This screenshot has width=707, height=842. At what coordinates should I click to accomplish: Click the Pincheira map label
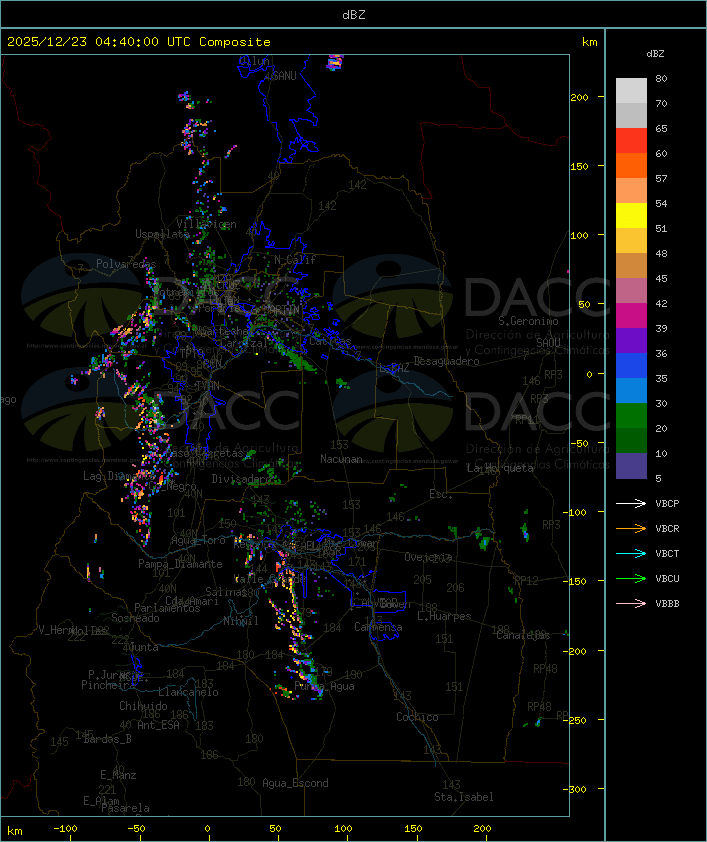108,685
